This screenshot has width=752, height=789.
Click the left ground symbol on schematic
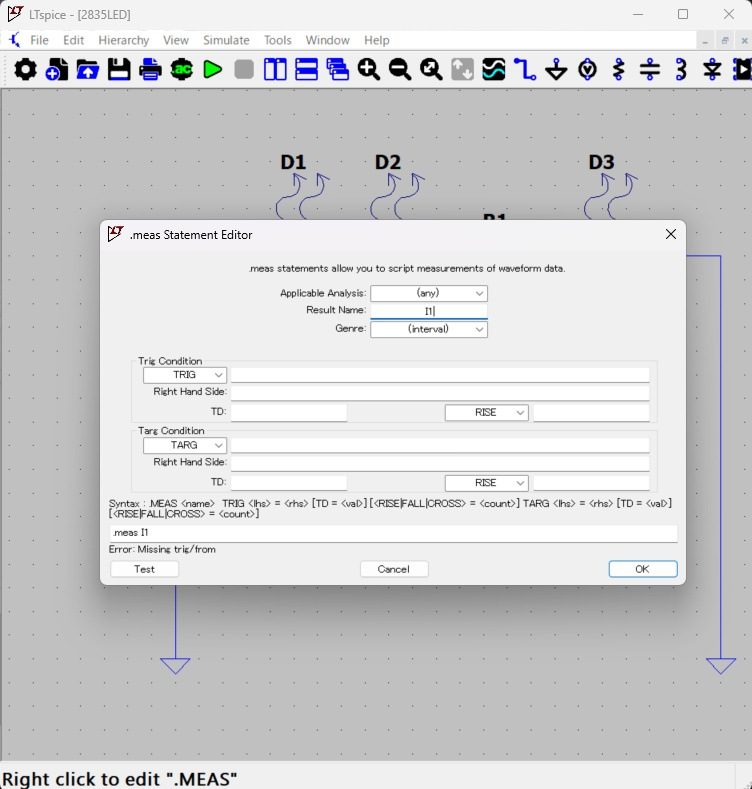tap(175, 666)
